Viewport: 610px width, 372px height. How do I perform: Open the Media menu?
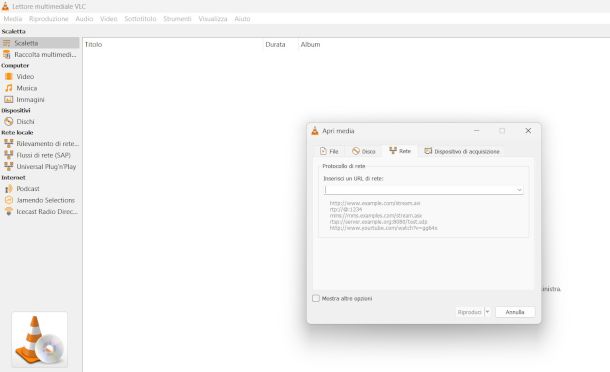pos(13,19)
